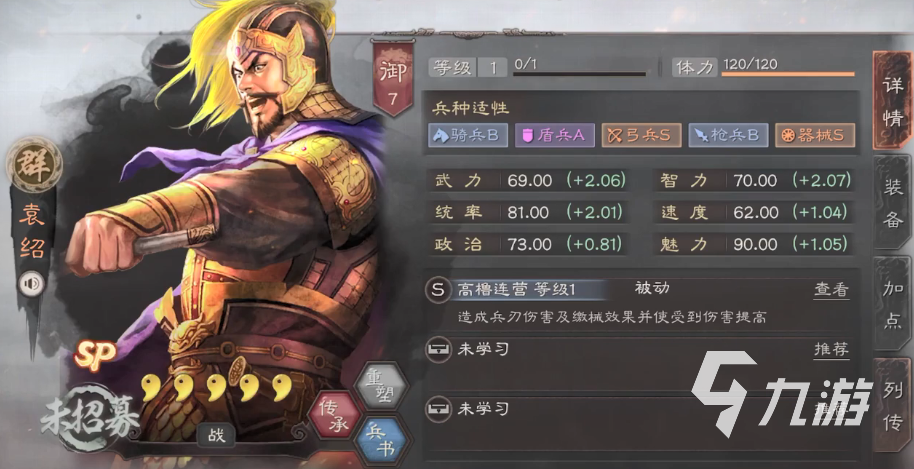Switch to the 详情 tab
The image size is (914, 469).
(892, 100)
